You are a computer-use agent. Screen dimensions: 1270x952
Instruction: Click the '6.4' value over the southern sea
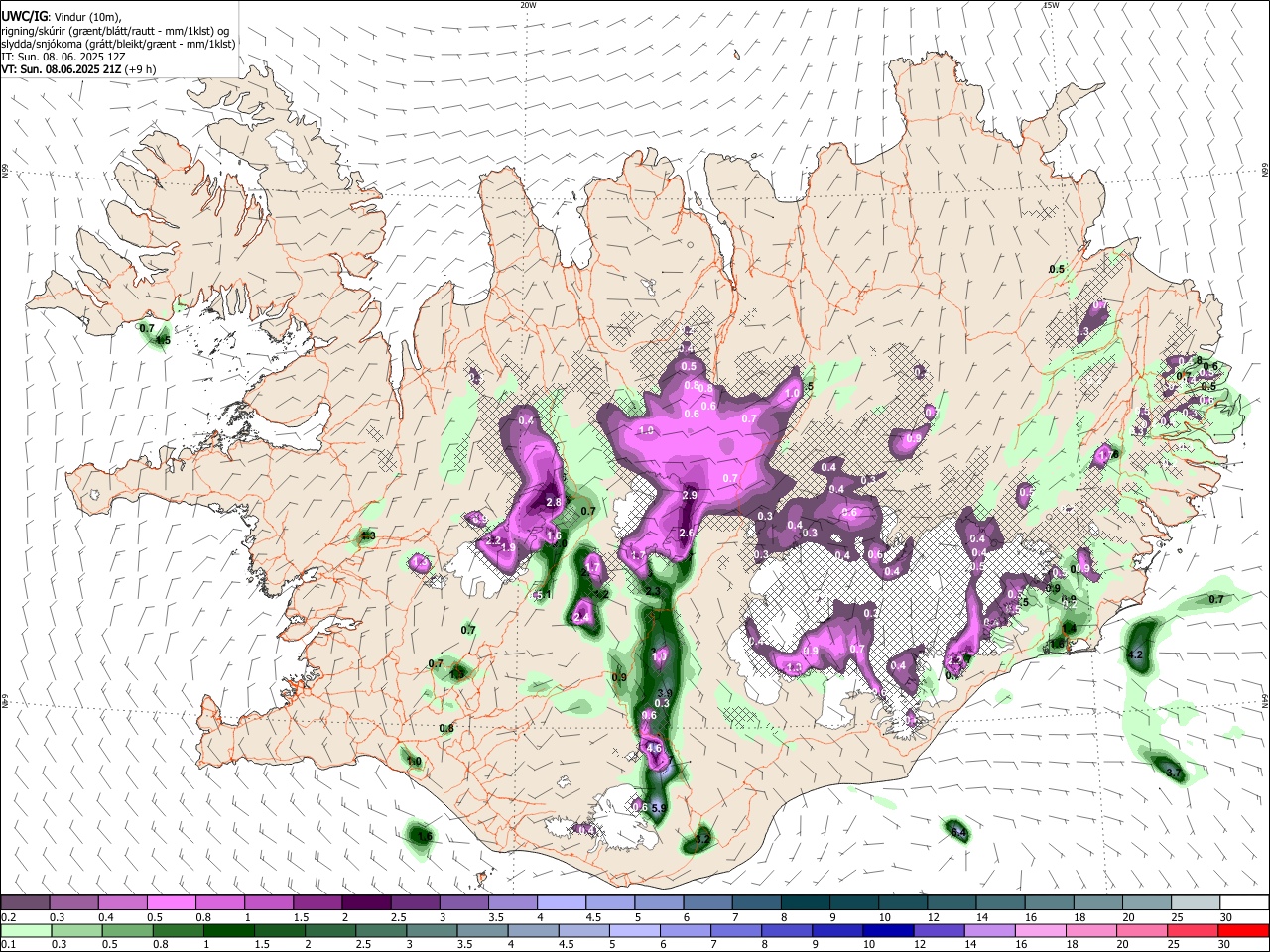[958, 832]
